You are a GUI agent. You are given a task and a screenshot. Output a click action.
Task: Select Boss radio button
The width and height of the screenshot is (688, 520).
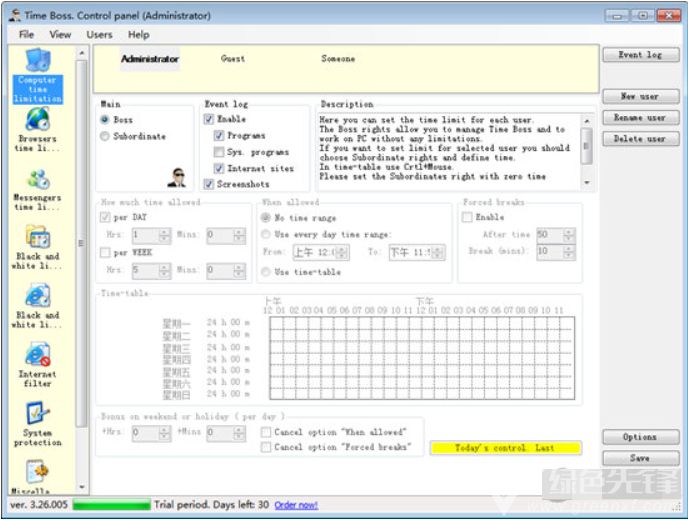(x=105, y=119)
